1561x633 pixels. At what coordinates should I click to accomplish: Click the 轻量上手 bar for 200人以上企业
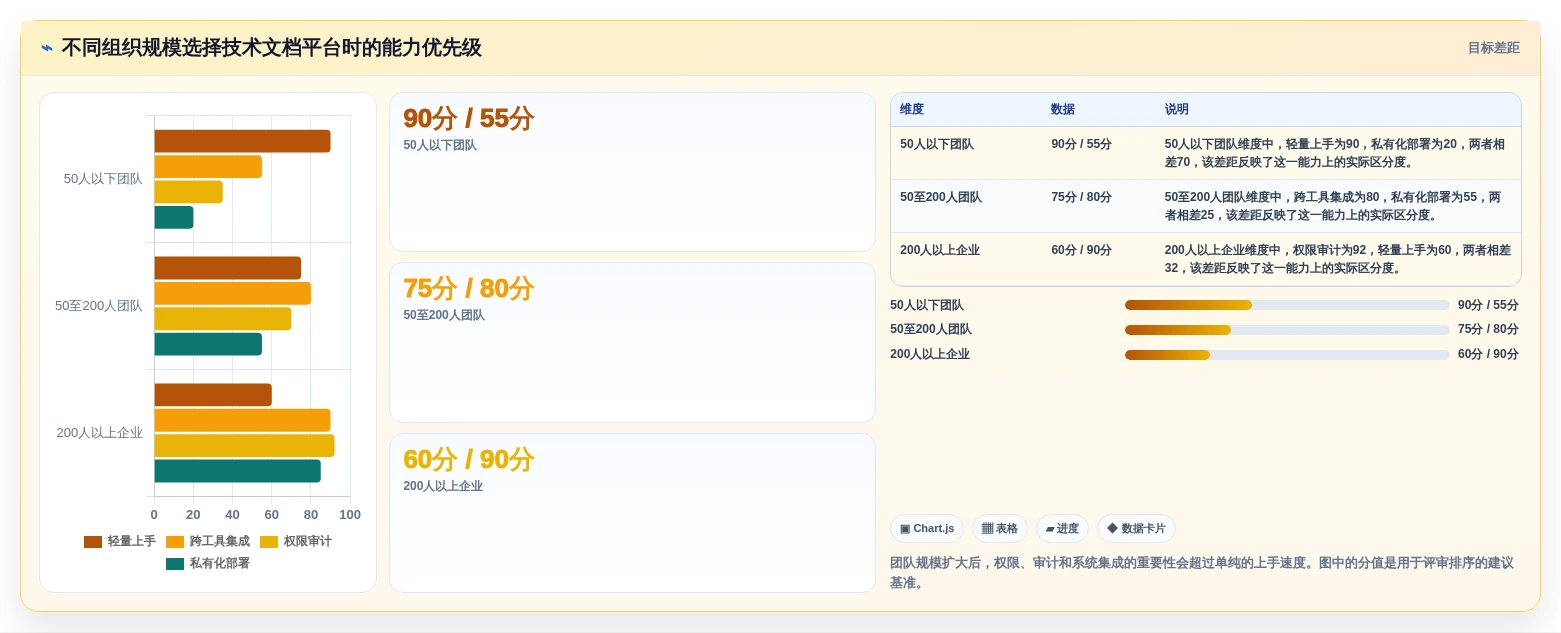[x=213, y=395]
